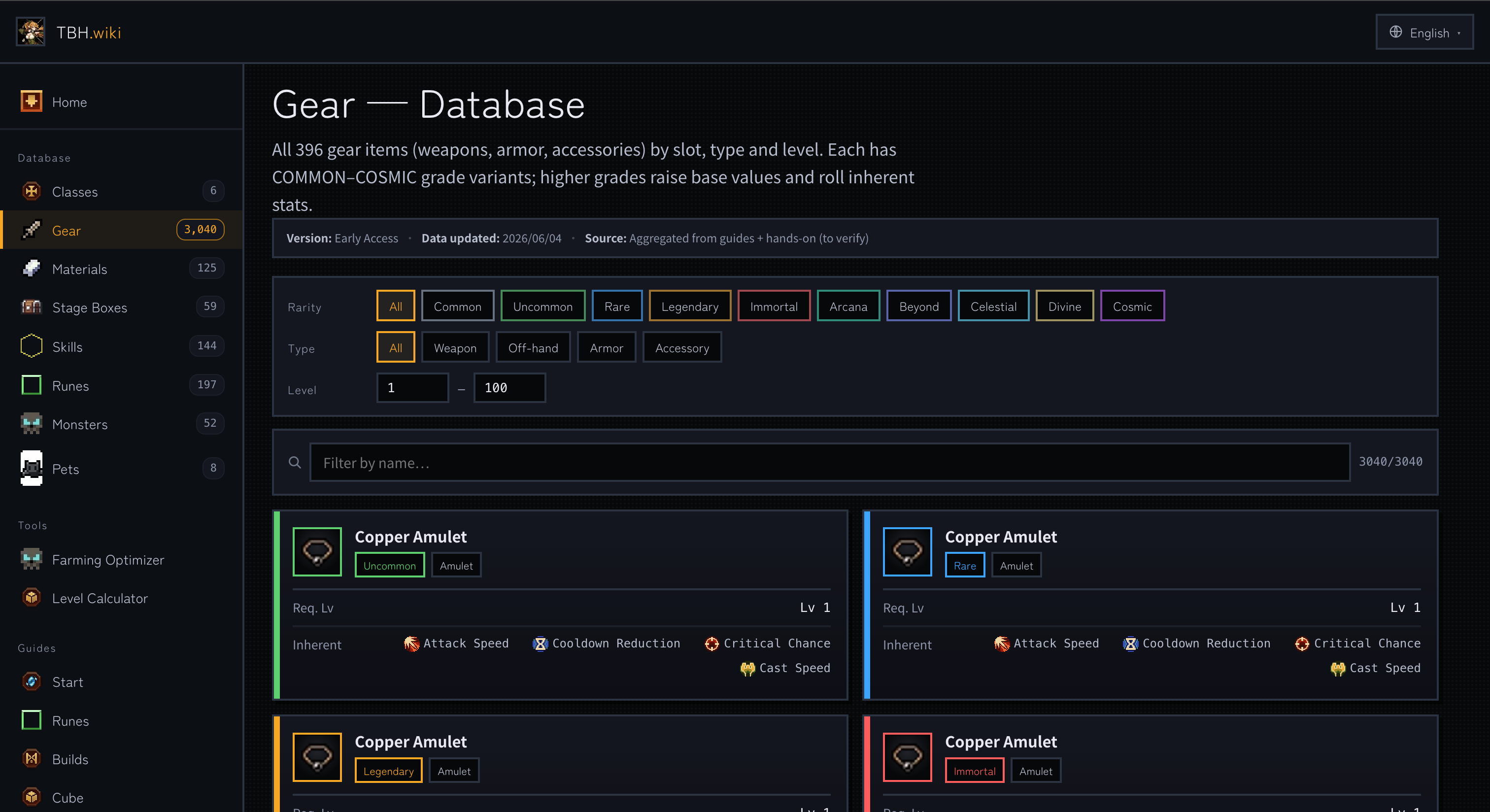Filter rarity by Divine

(1064, 306)
